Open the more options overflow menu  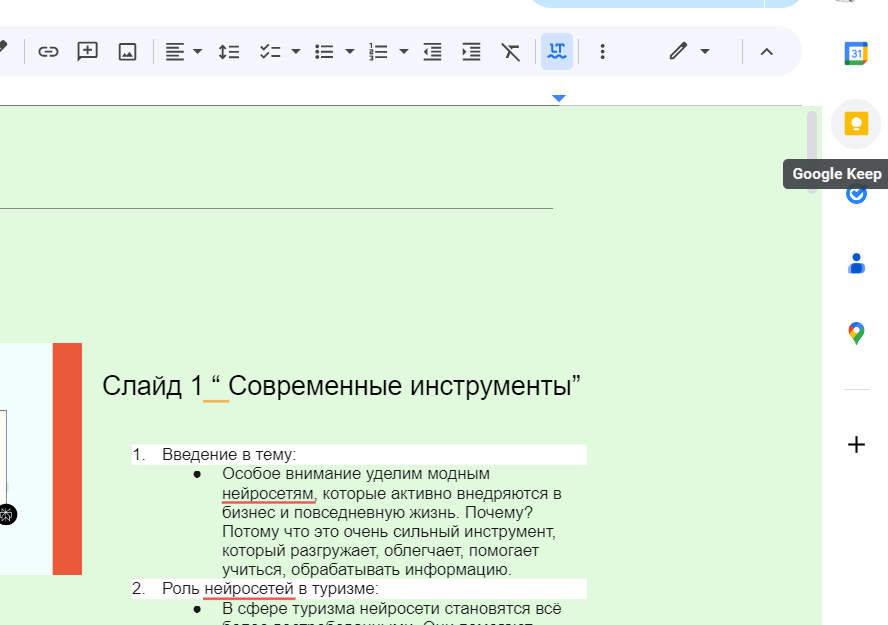tap(603, 51)
